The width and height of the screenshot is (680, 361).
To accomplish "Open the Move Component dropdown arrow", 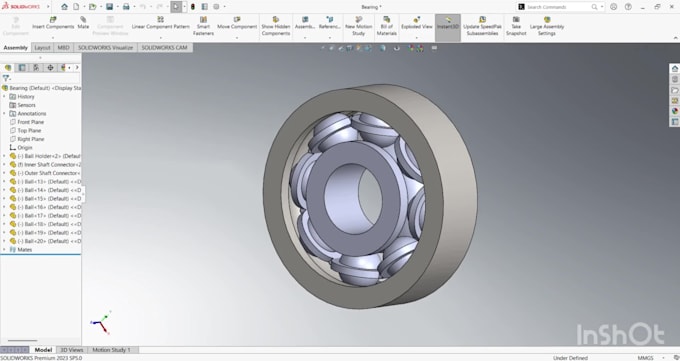I will (237, 38).
